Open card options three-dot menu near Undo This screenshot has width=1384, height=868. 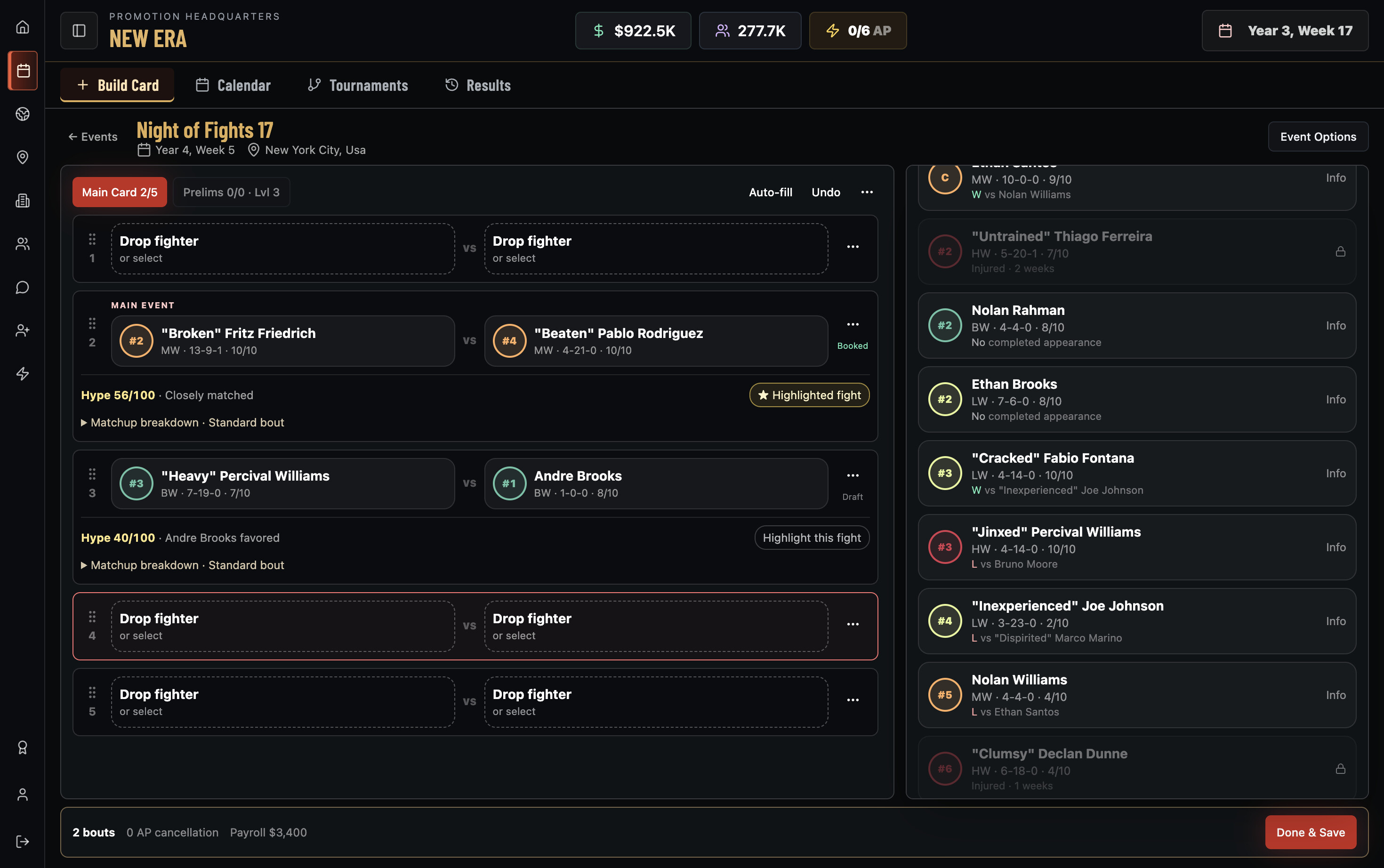point(867,193)
